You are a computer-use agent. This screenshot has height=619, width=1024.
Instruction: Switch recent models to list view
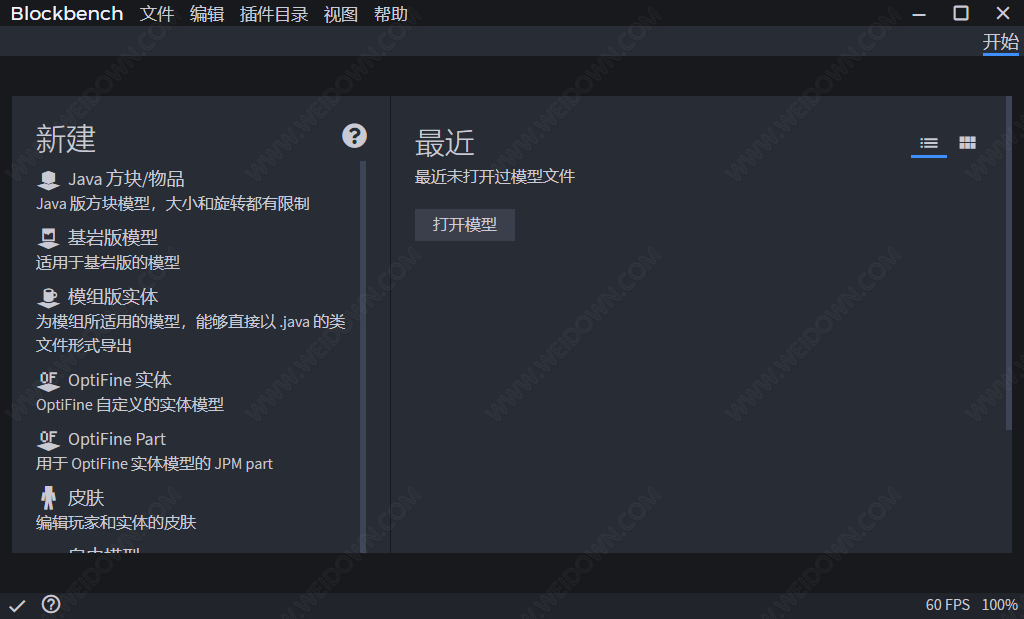coord(929,143)
